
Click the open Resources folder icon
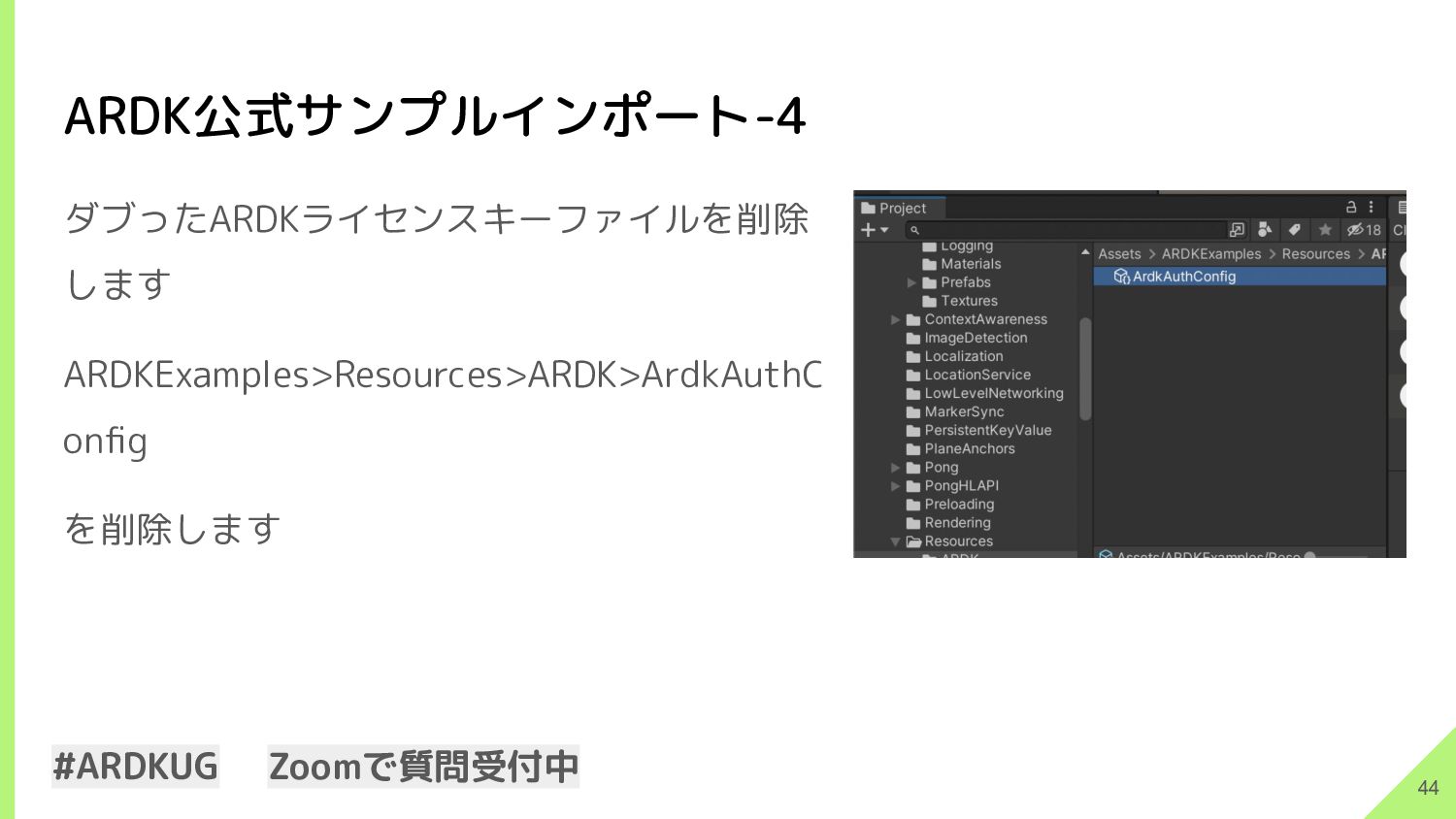[x=913, y=541]
